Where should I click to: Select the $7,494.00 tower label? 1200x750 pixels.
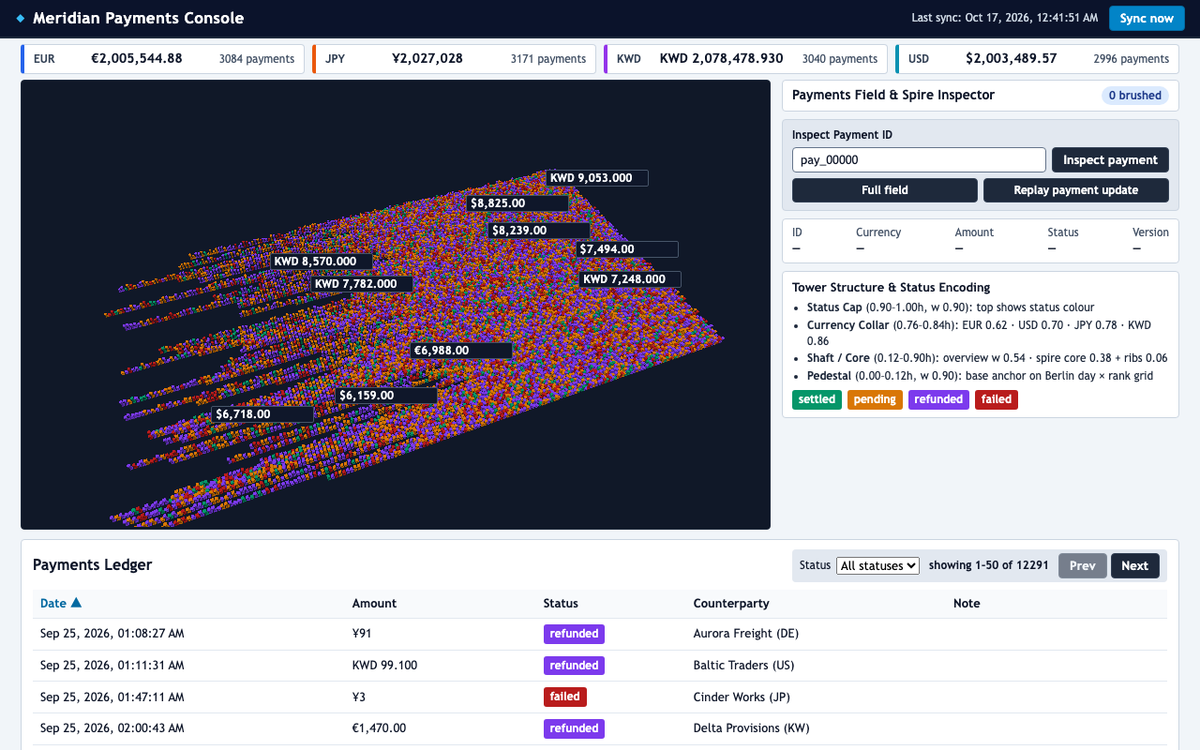[x=628, y=249]
